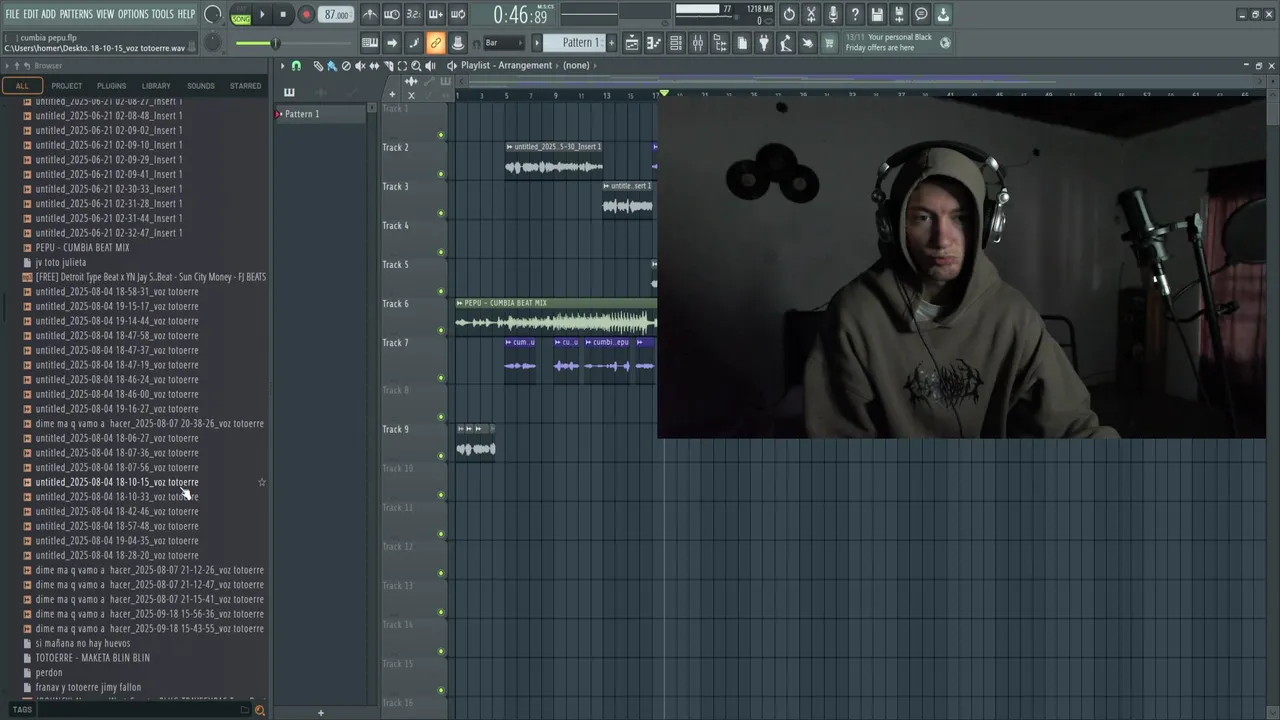
Task: Switch browser to the STARRED tab
Action: 245,86
